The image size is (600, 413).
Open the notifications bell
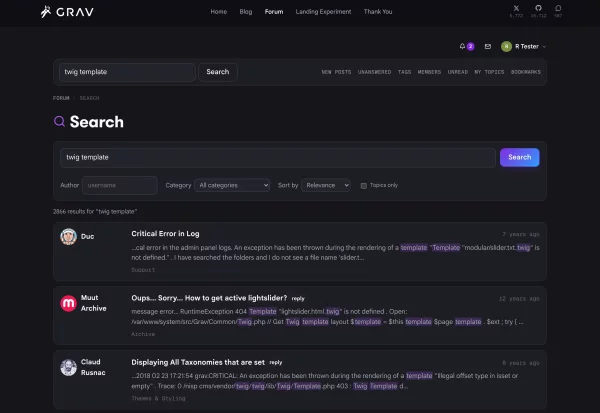coord(462,46)
